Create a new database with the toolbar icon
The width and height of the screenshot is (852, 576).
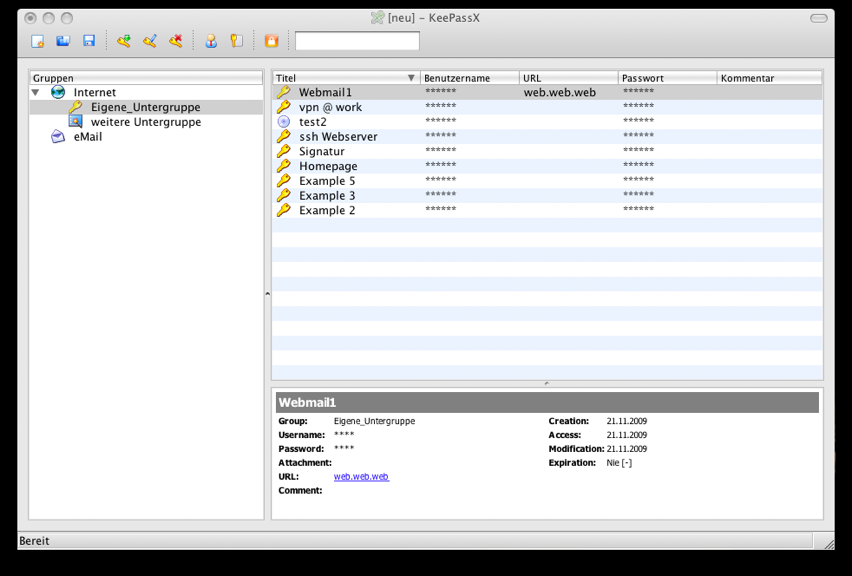coord(37,41)
